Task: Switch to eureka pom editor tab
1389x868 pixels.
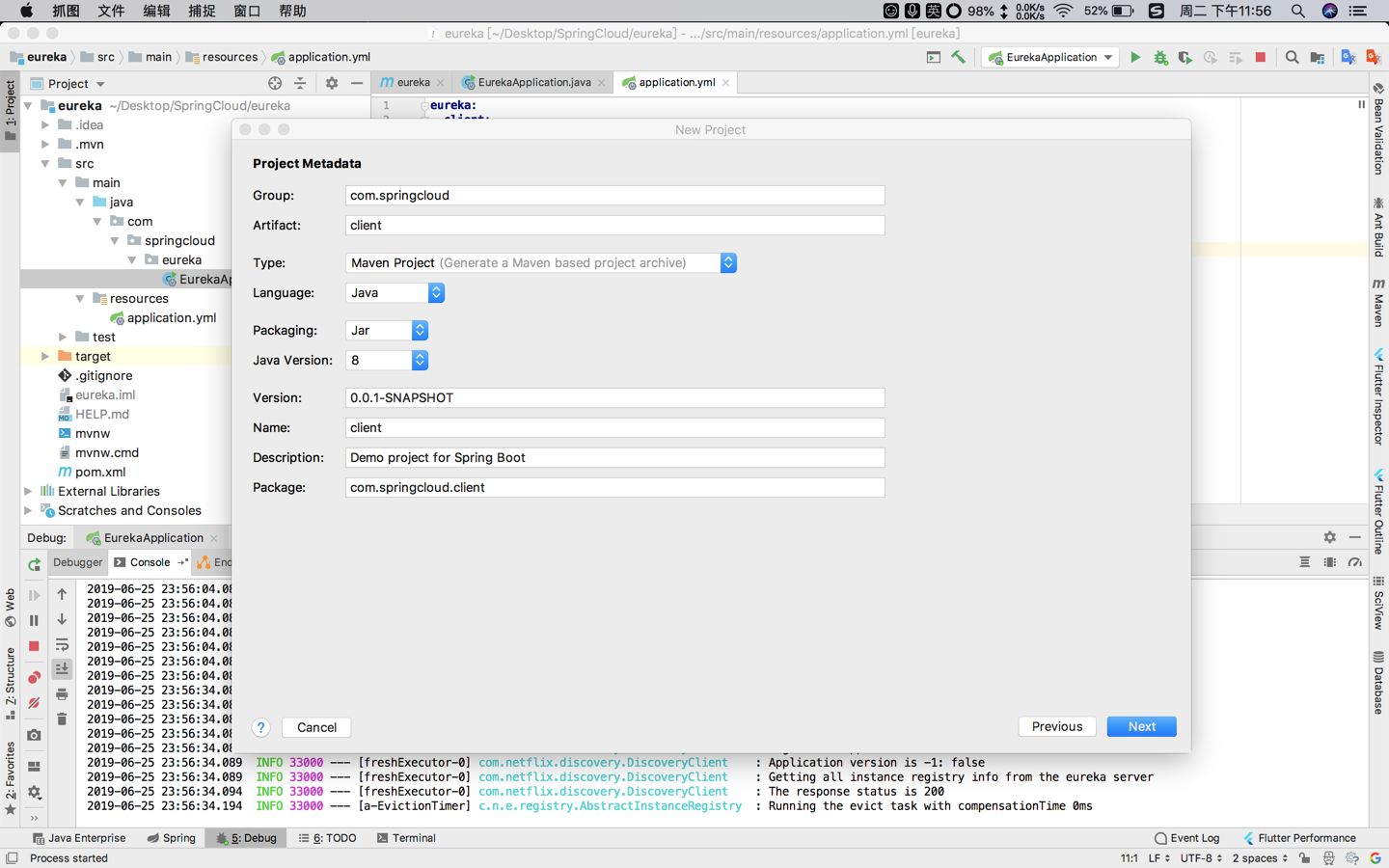Action: point(413,83)
